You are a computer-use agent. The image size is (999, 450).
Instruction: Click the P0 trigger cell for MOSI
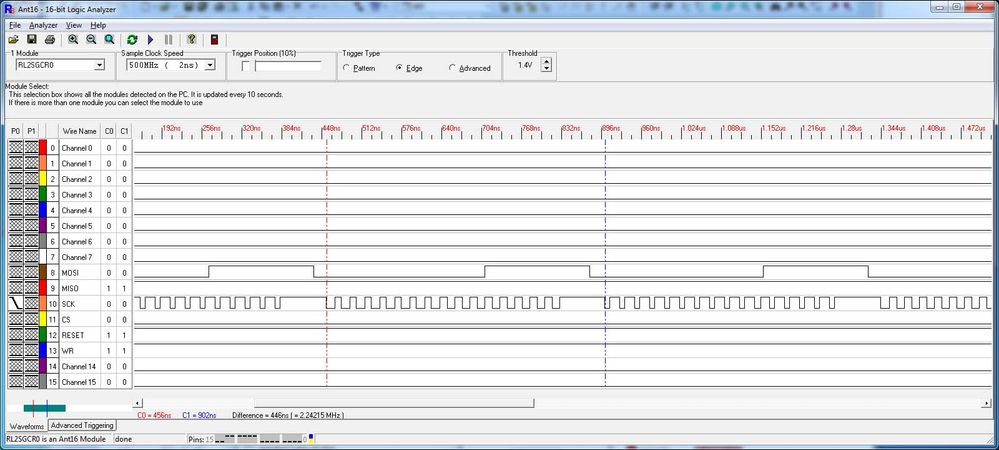point(16,273)
